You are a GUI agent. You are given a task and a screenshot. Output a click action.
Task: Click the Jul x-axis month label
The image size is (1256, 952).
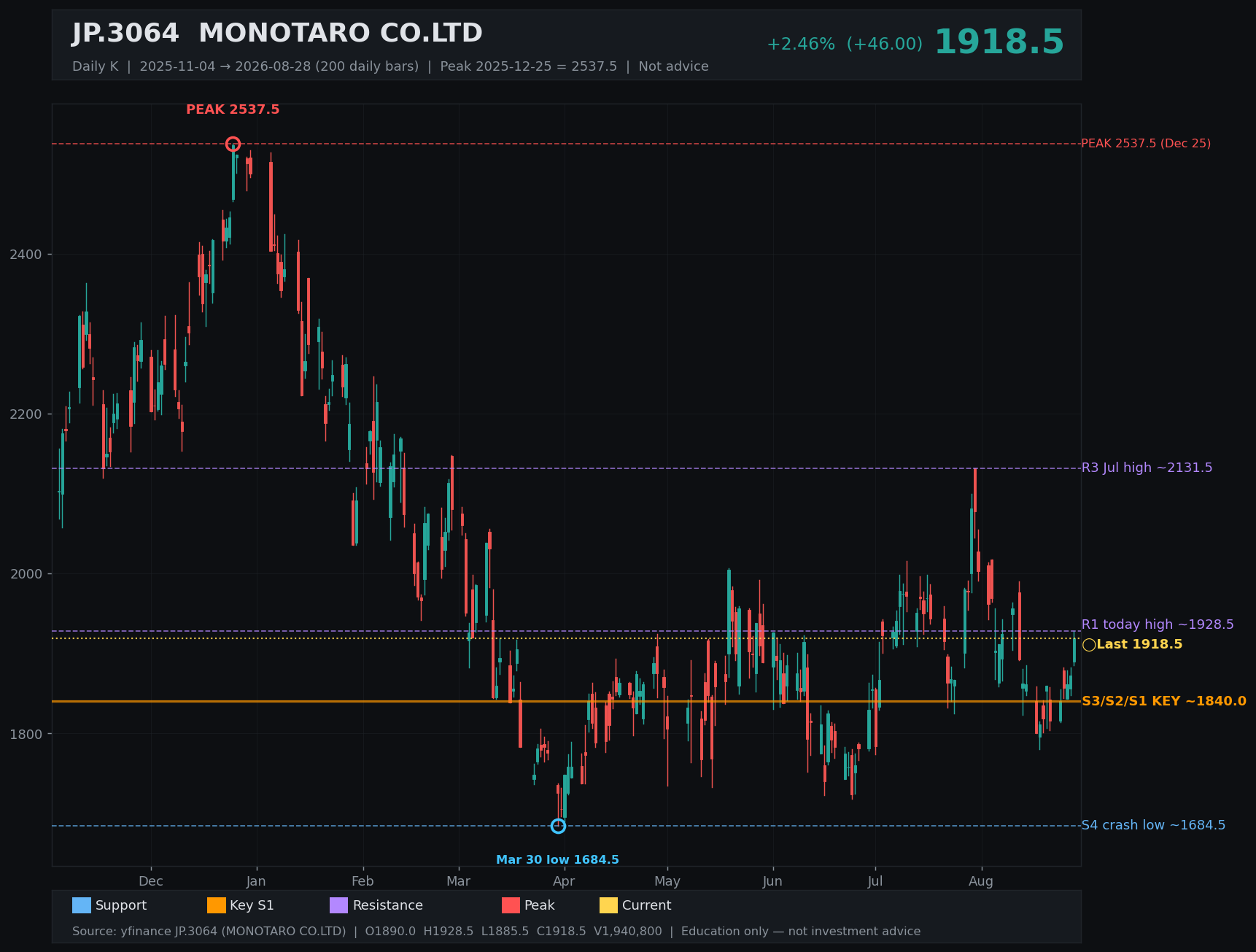coord(875,881)
